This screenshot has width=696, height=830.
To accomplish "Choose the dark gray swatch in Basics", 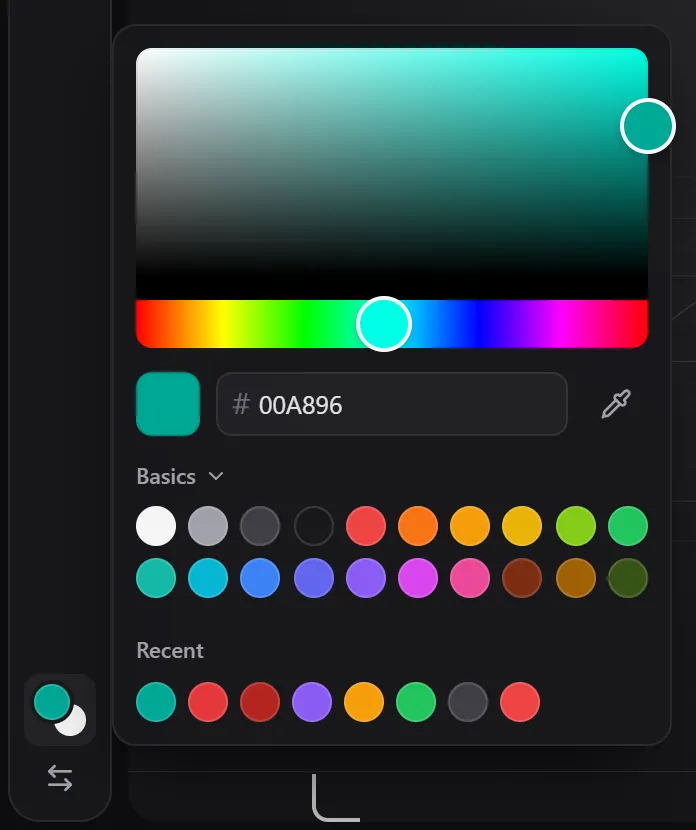I will coord(260,526).
